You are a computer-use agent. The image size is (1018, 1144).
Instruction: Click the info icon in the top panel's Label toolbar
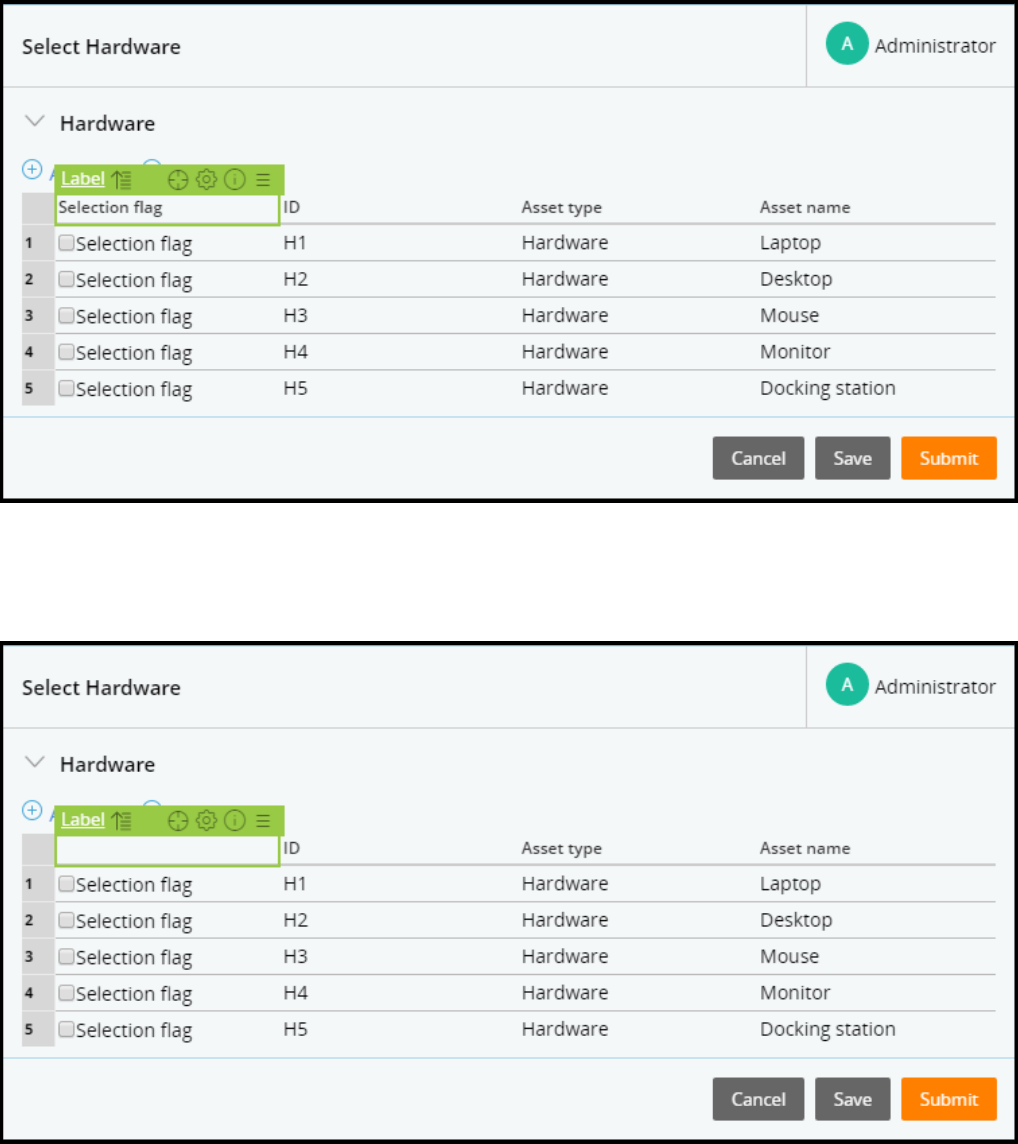(234, 180)
